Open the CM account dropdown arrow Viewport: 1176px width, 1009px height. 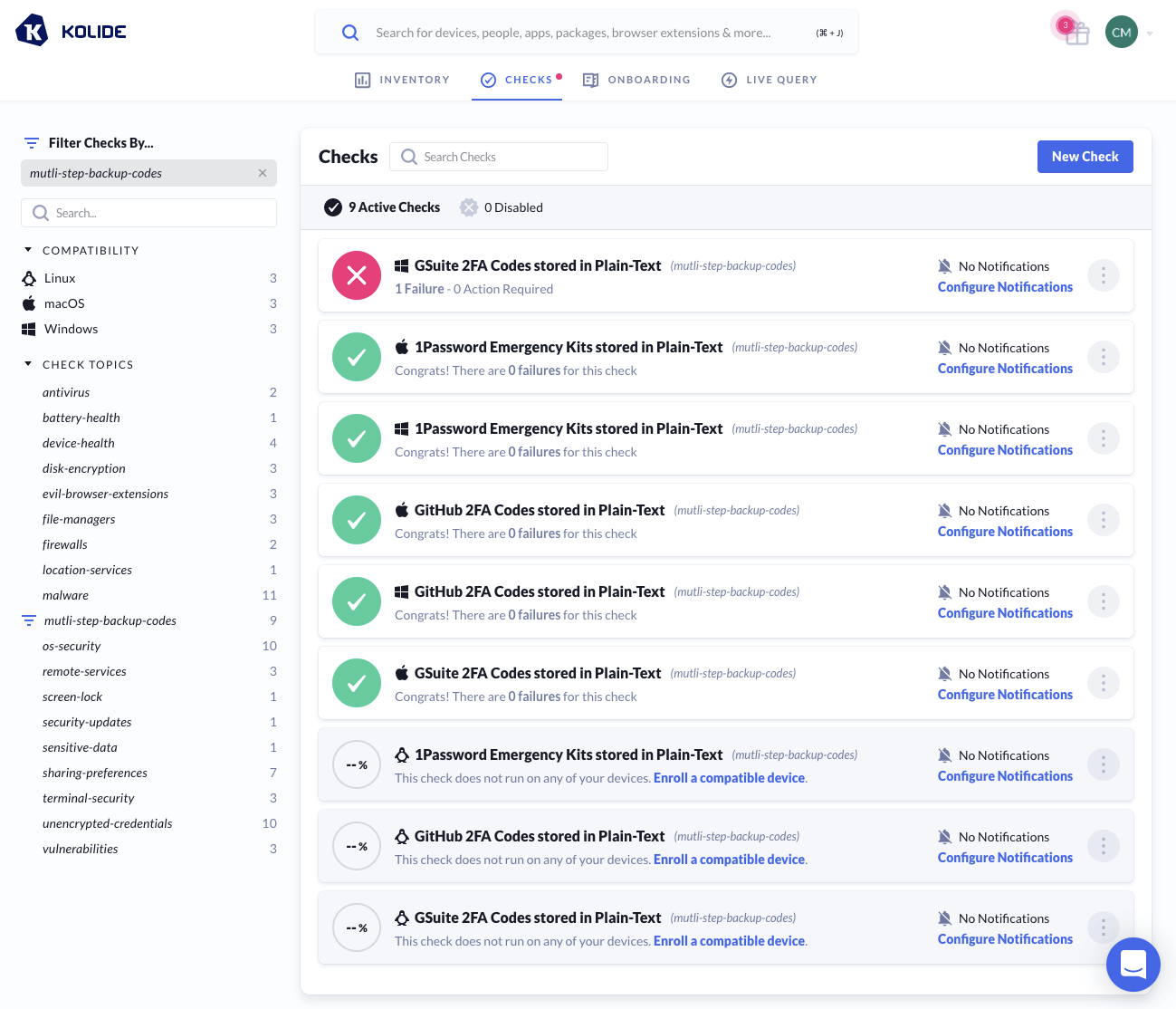click(1150, 34)
